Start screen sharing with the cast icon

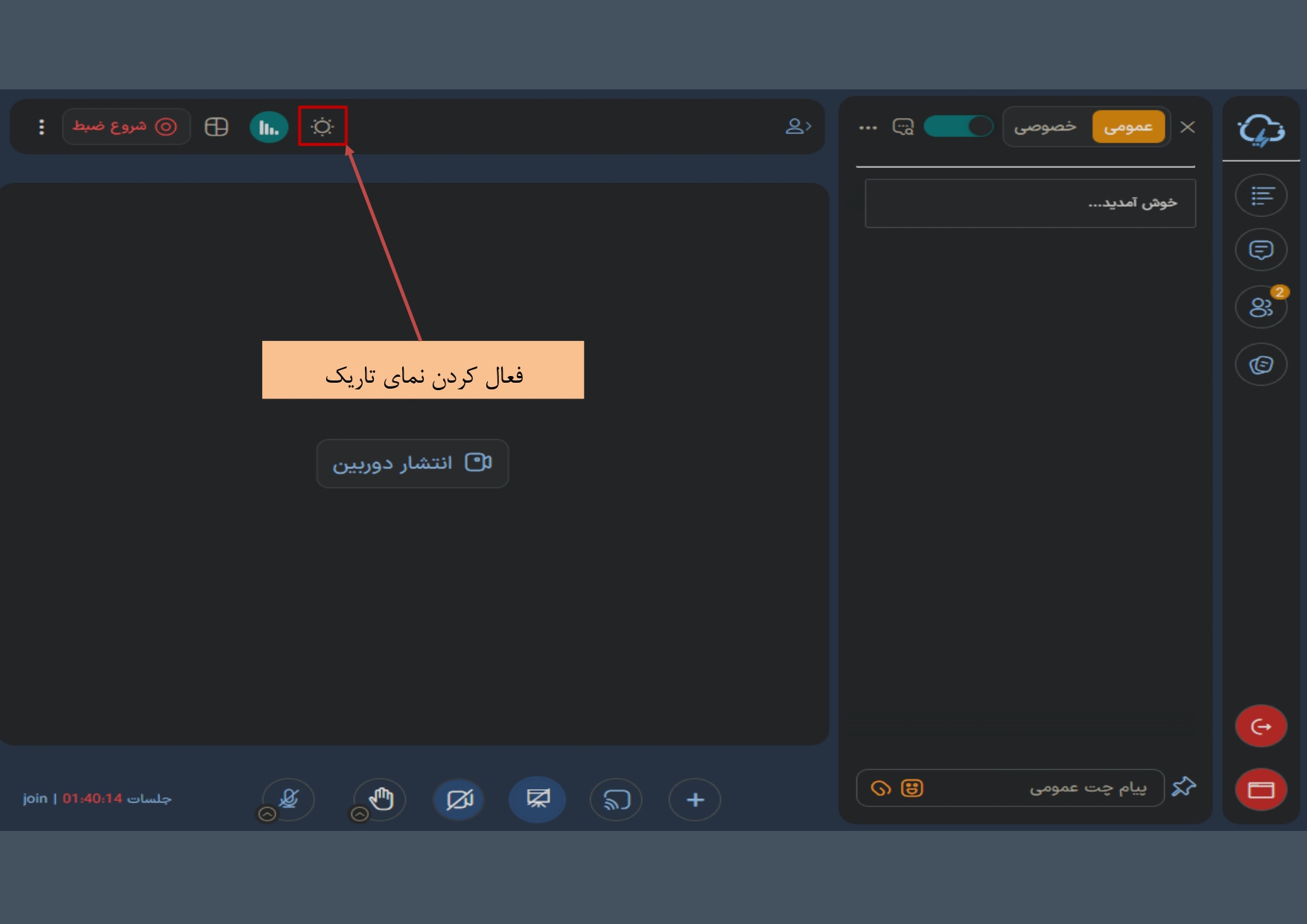[616, 800]
